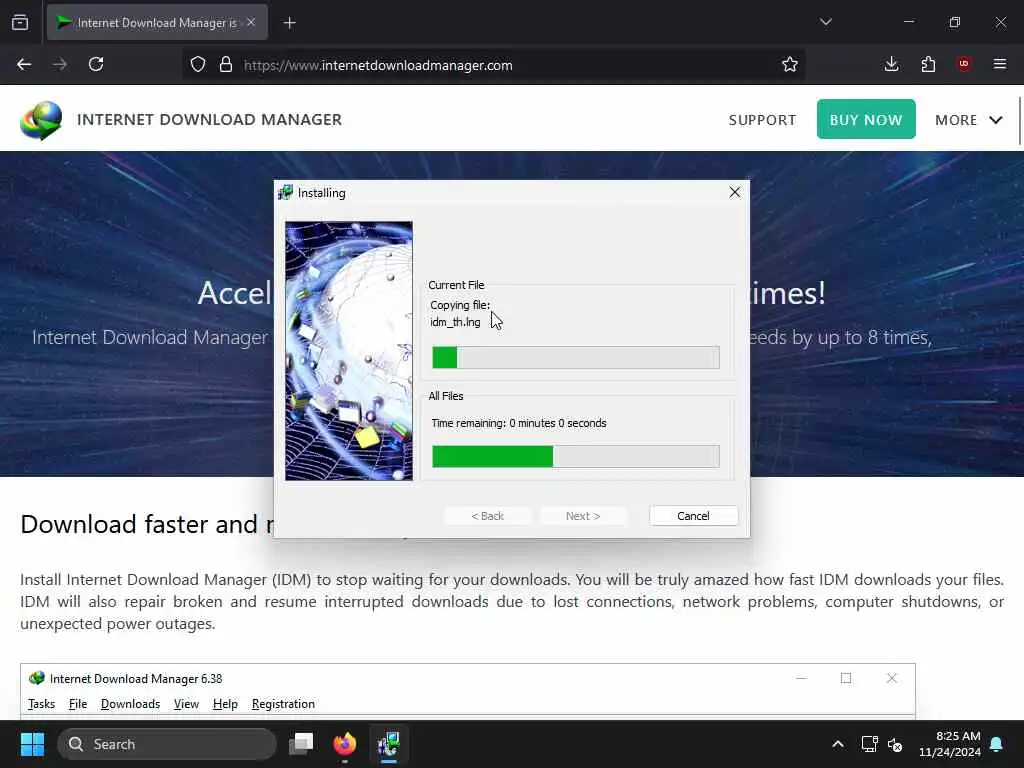Viewport: 1024px width, 768px height.
Task: Click the INTERNET DOWNLOAD MANAGER site title
Action: 210,120
